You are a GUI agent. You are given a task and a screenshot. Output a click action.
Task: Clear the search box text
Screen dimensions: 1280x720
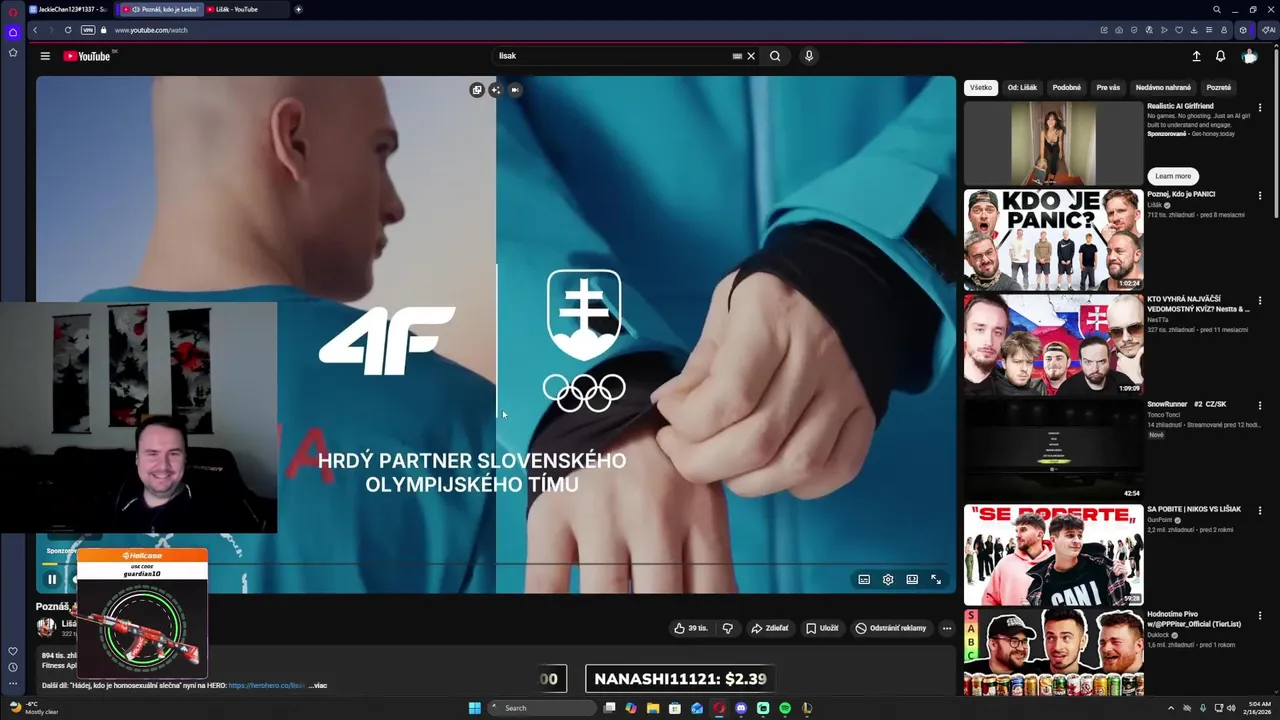click(751, 56)
